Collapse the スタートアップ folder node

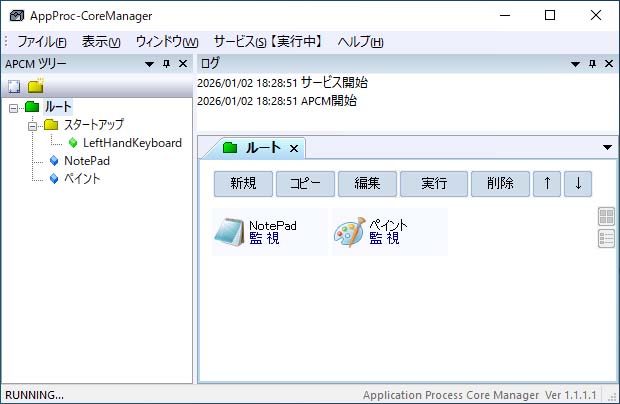(x=32, y=125)
